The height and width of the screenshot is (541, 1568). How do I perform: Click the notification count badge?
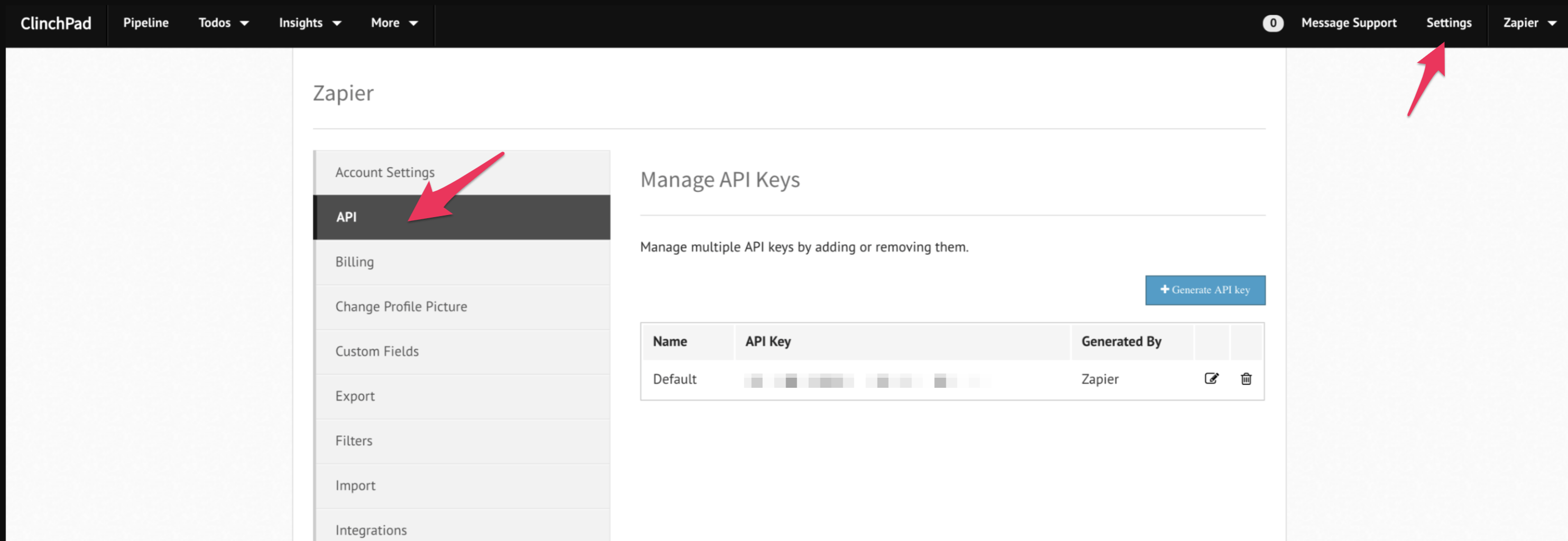click(1273, 23)
